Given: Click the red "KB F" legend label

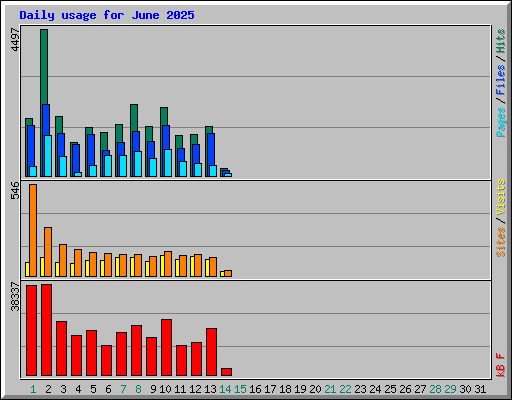Looking at the screenshot, I should (501, 365).
